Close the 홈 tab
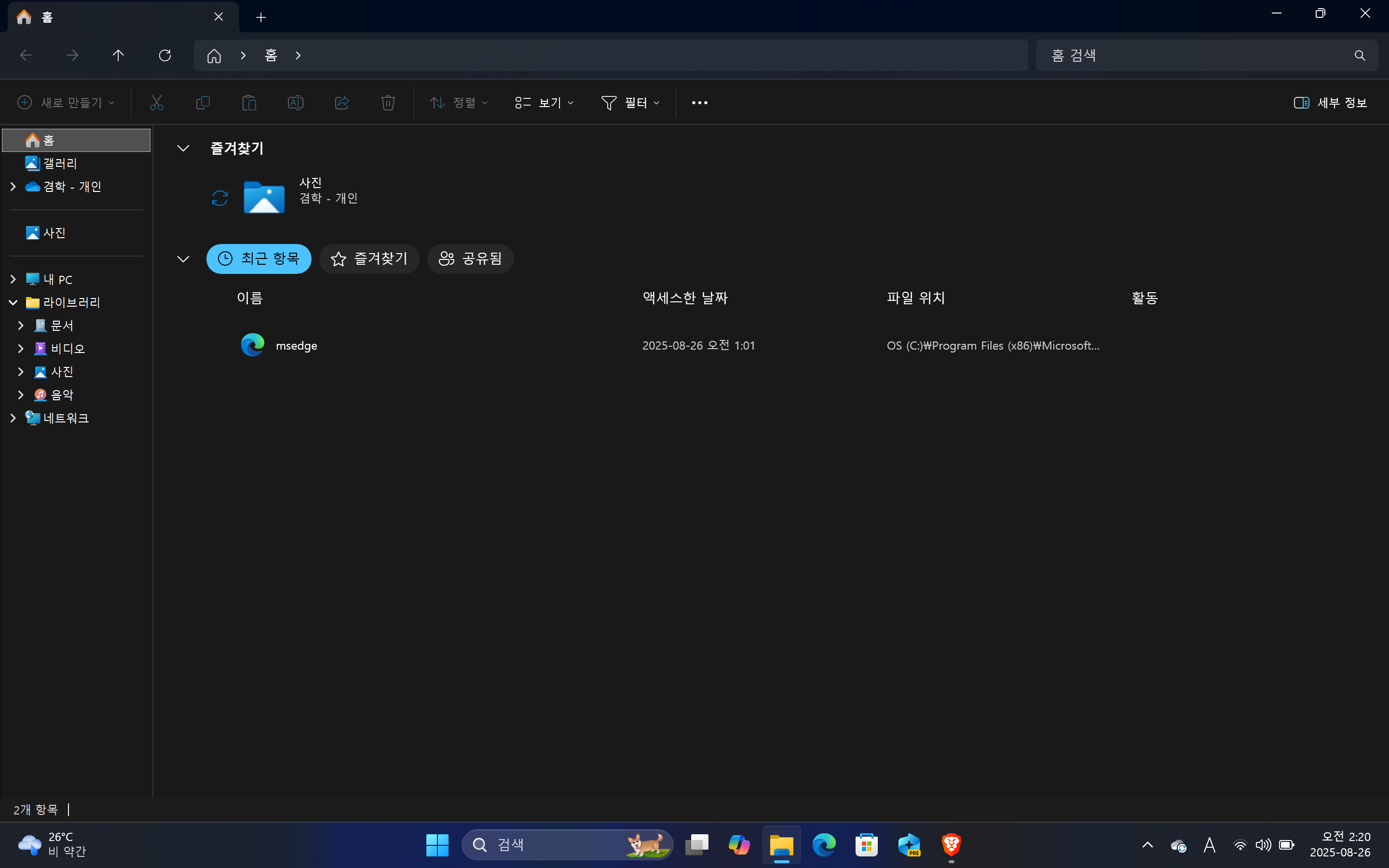The image size is (1389, 868). click(218, 17)
